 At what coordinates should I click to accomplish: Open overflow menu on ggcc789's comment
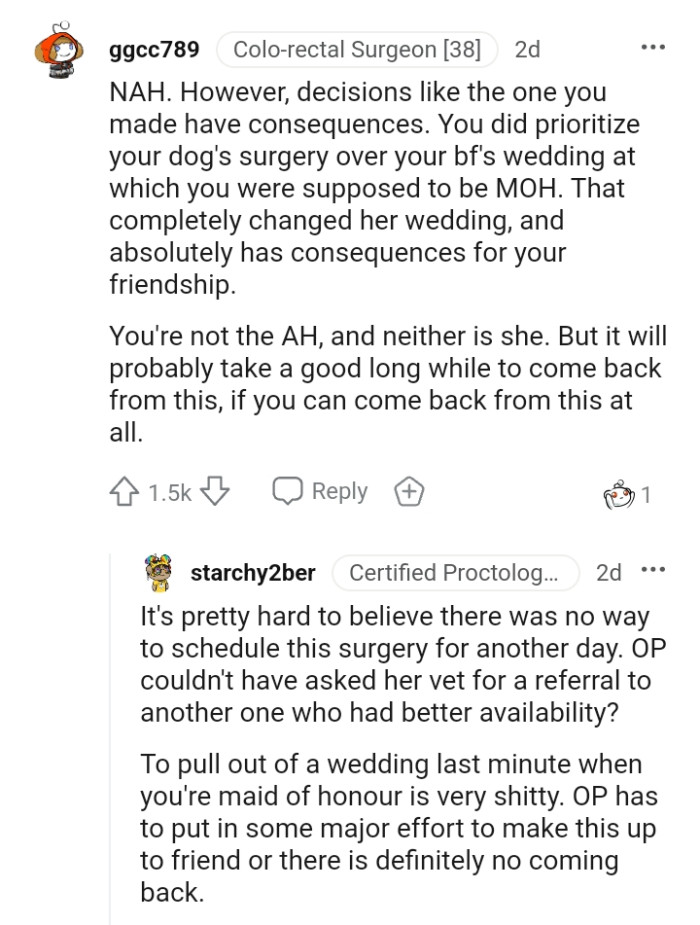[x=654, y=45]
